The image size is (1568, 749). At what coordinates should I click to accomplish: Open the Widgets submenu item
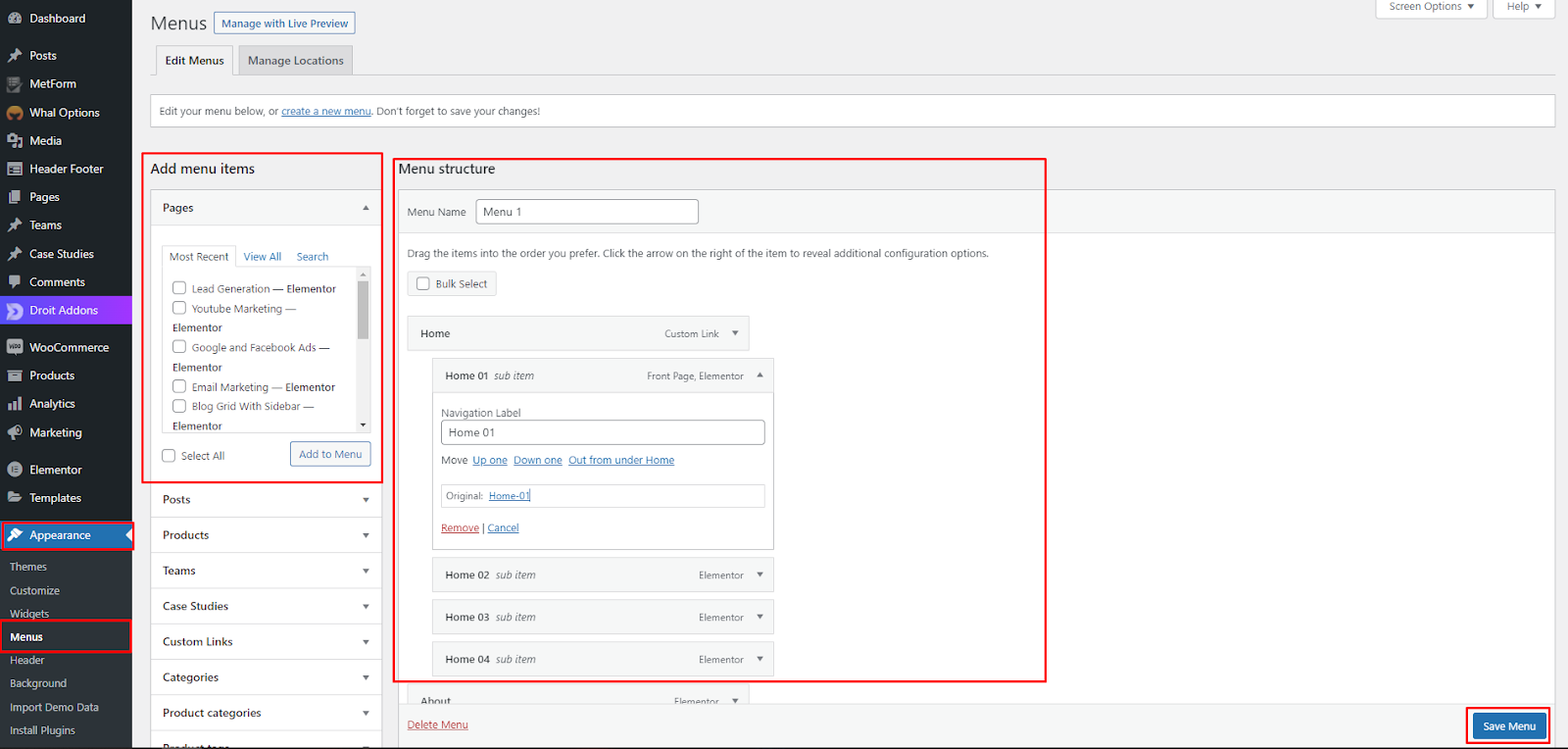tap(29, 614)
